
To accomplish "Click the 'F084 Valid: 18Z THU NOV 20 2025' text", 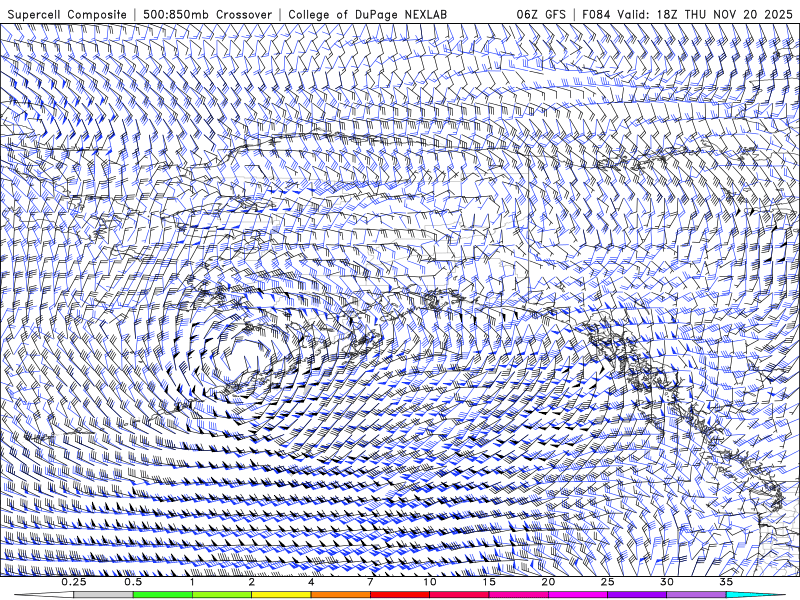I will [687, 14].
